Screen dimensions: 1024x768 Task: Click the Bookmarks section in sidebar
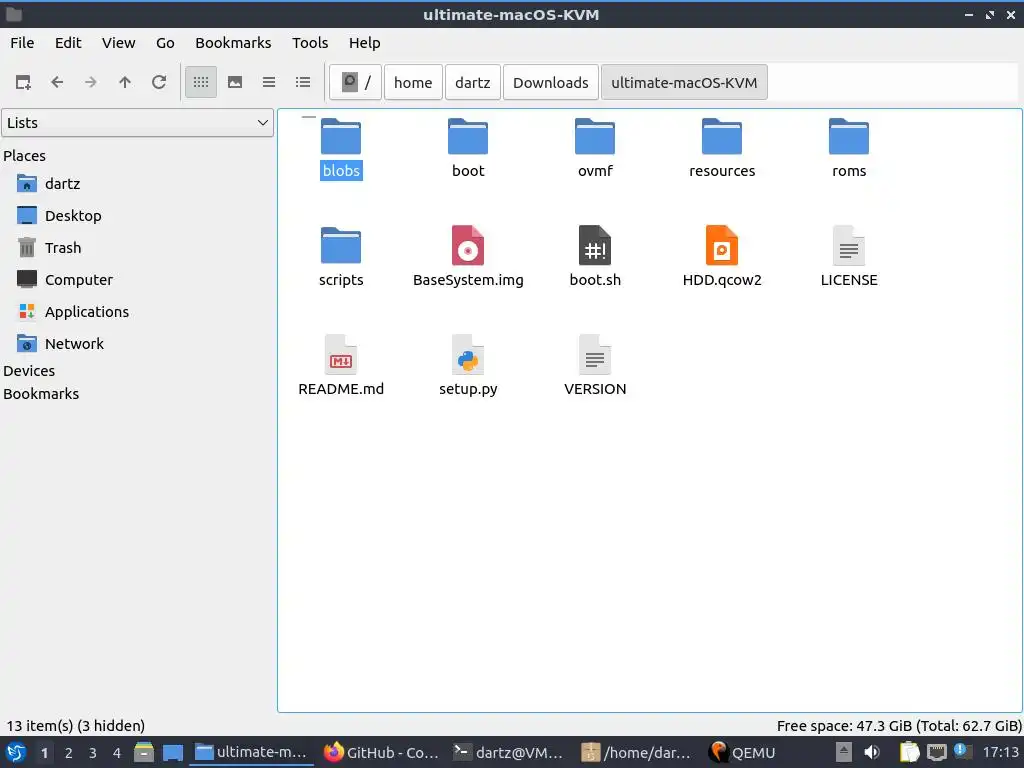click(x=41, y=394)
